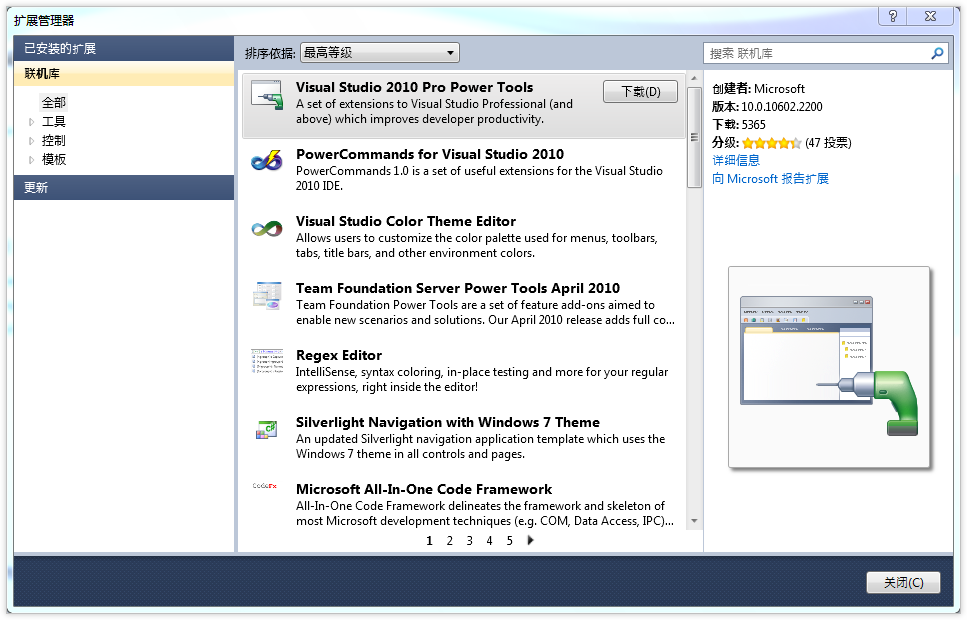Click the star rating in details pane
967x620 pixels.
pyautogui.click(x=771, y=143)
